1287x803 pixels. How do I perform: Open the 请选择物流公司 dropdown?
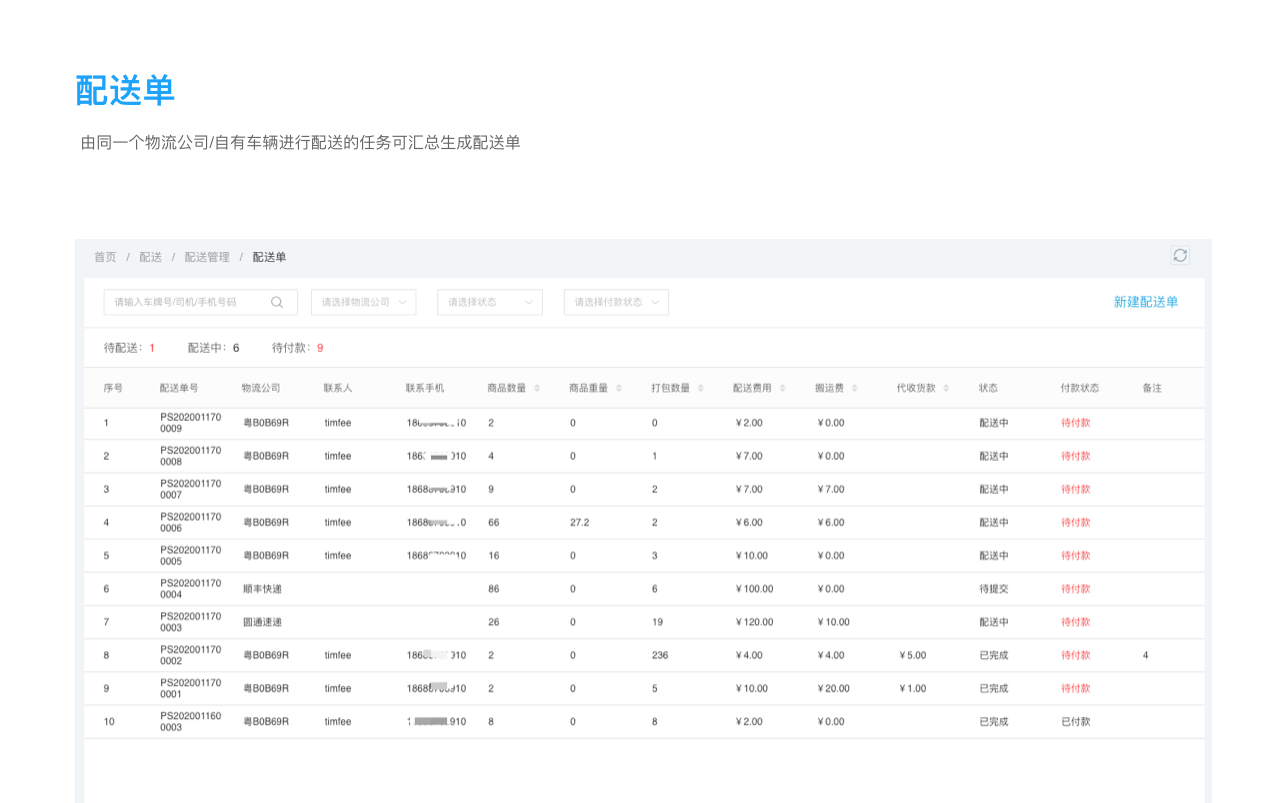363,302
